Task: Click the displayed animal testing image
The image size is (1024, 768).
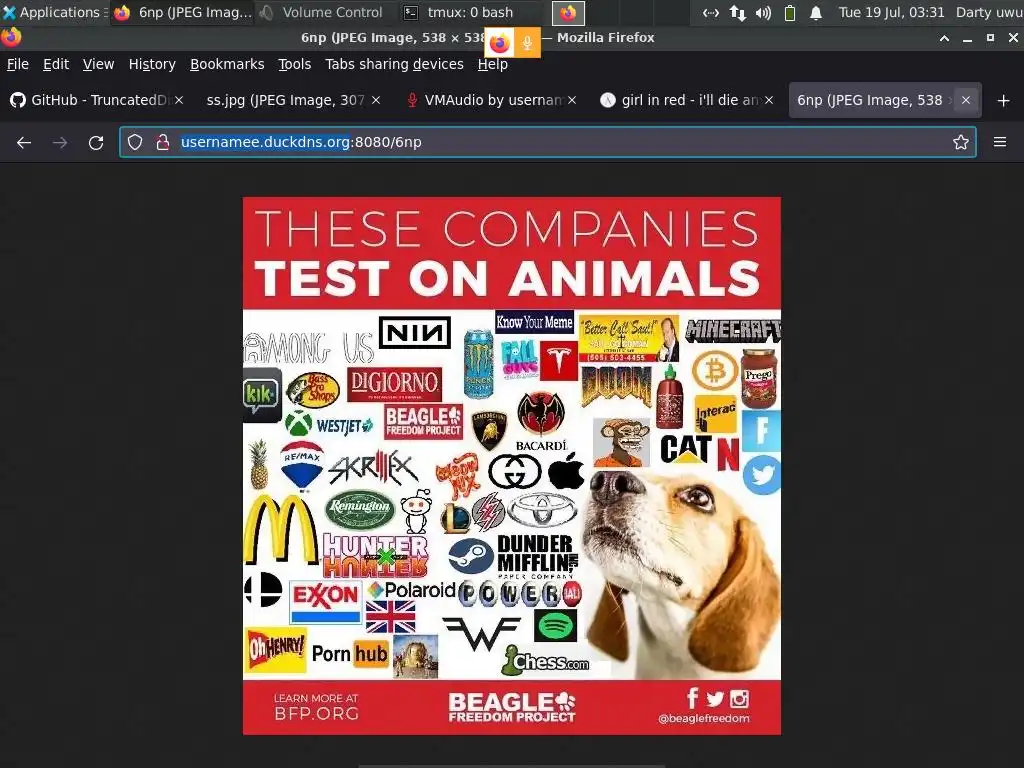Action: pyautogui.click(x=512, y=466)
